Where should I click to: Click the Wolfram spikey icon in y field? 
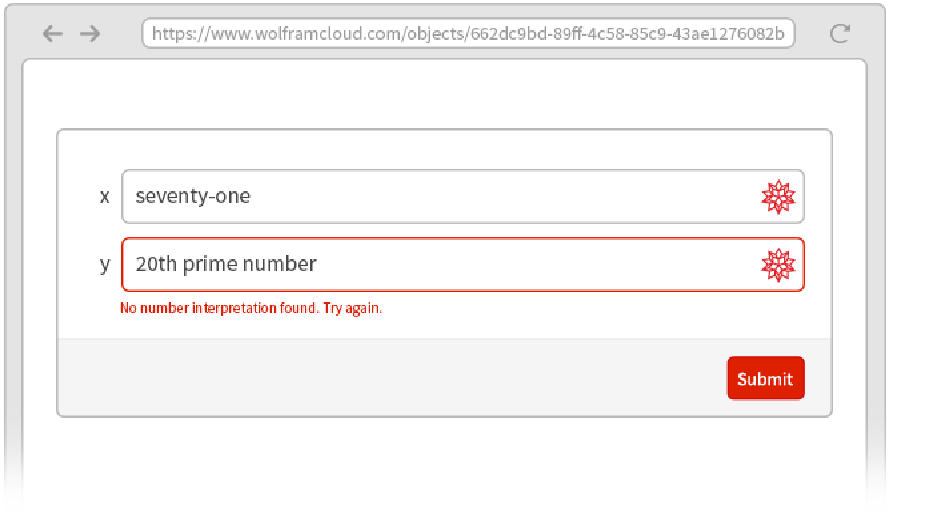pyautogui.click(x=778, y=265)
